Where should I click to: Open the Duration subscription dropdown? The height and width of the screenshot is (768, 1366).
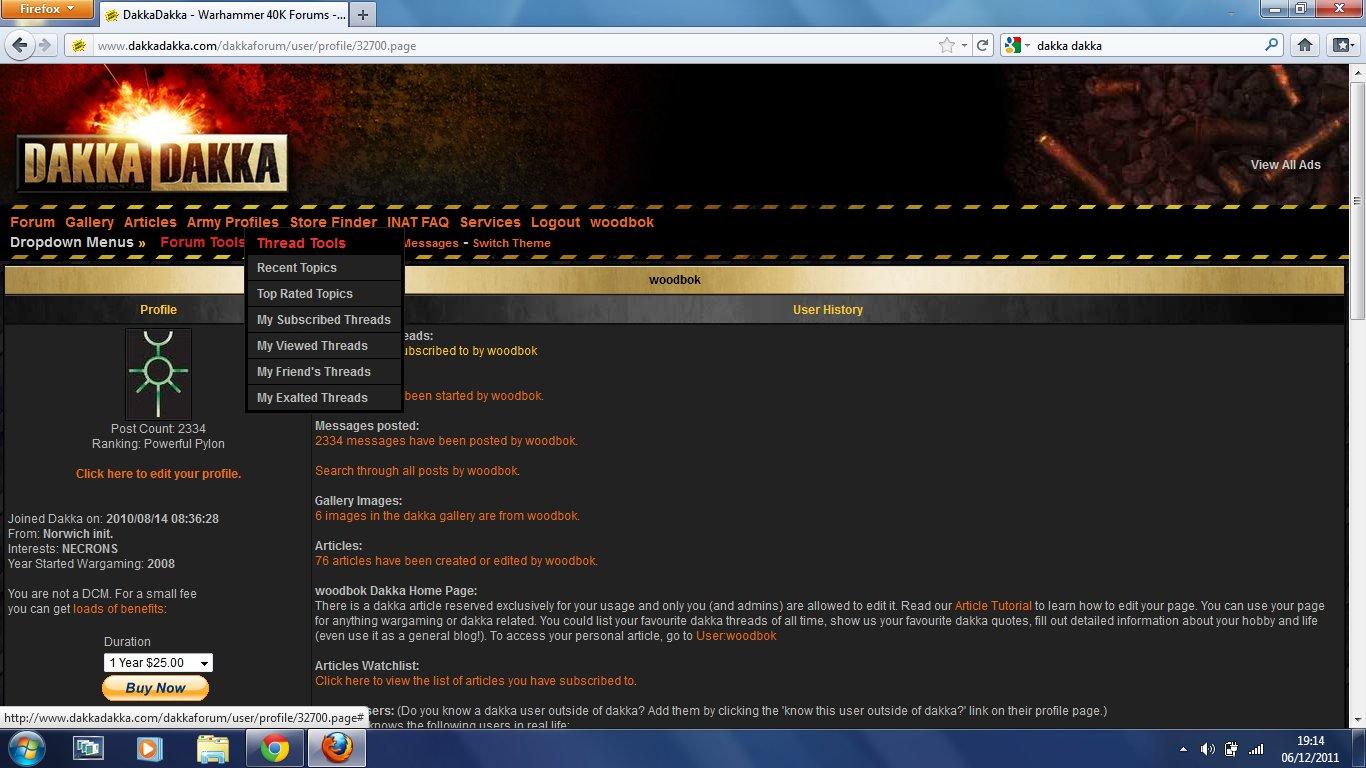pos(158,662)
